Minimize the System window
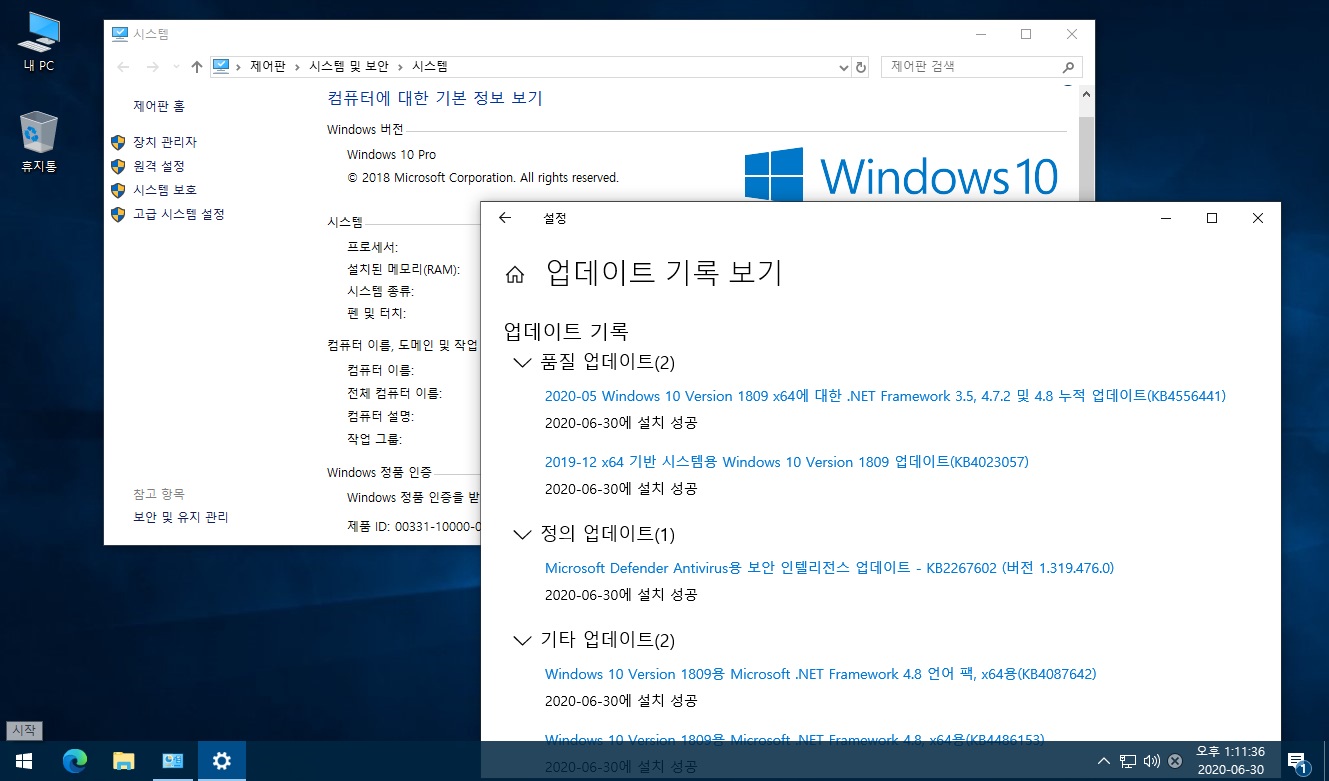1329x781 pixels. point(980,34)
